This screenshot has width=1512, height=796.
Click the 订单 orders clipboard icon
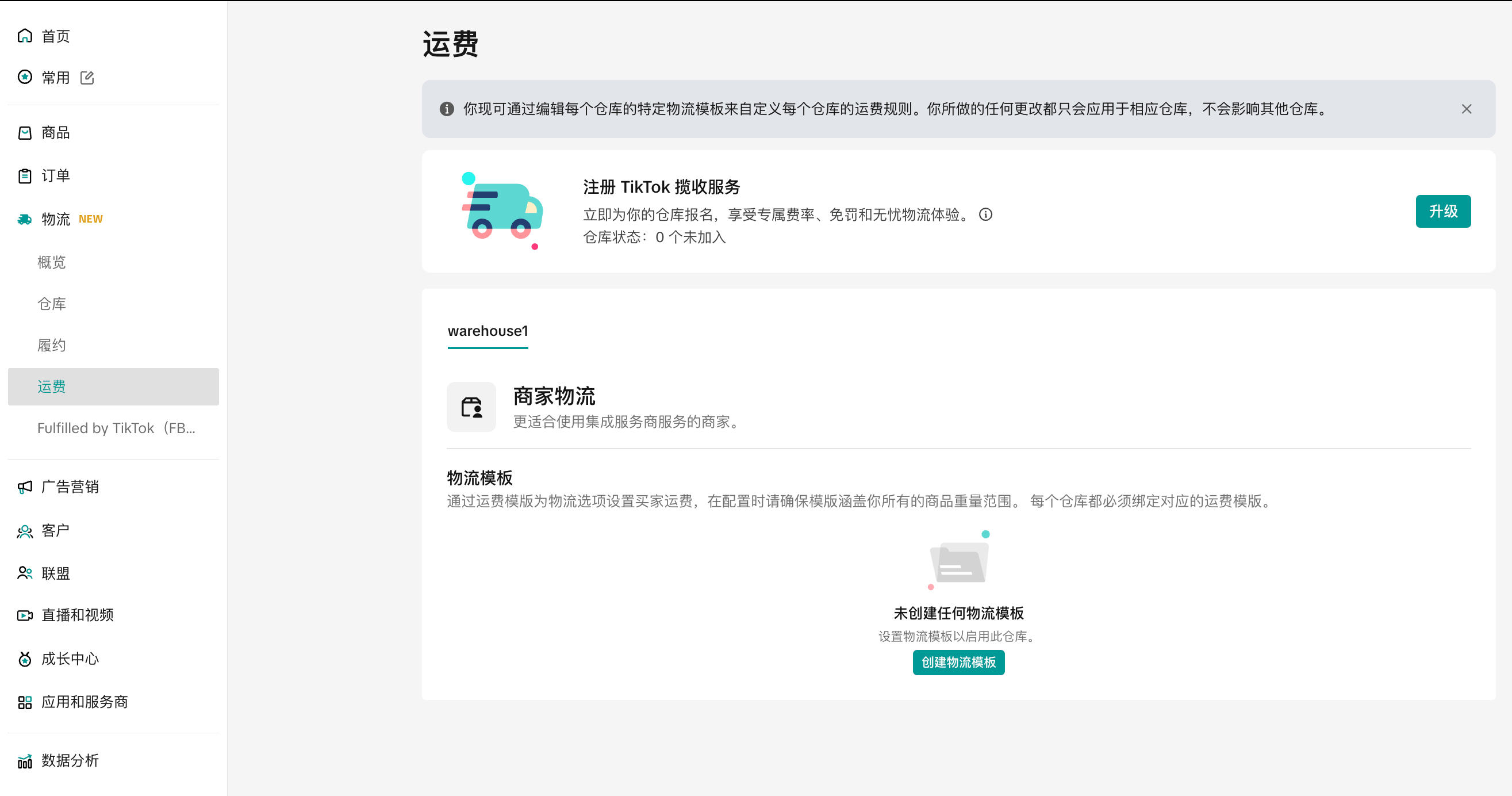tap(25, 175)
